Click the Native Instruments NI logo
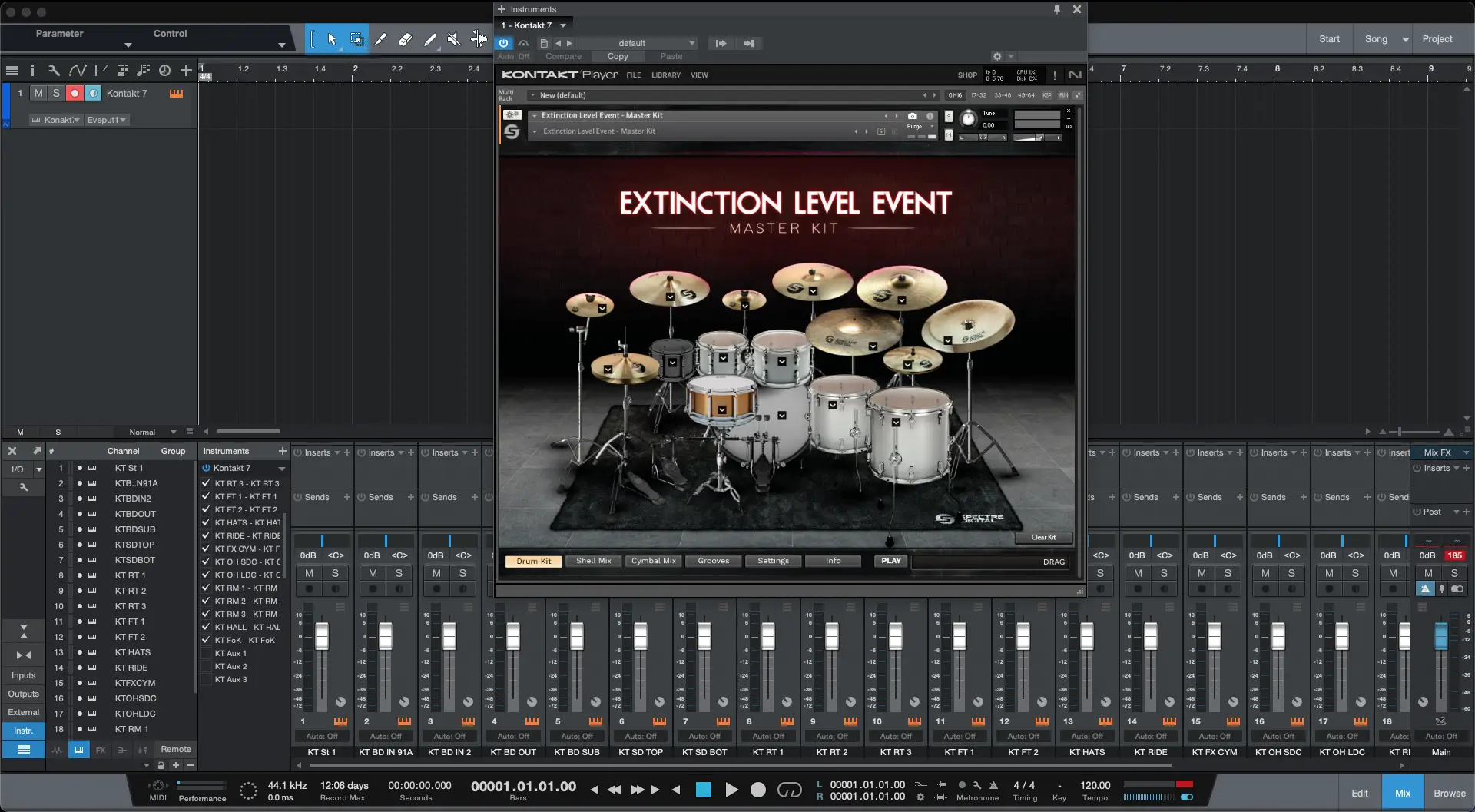 point(1075,75)
